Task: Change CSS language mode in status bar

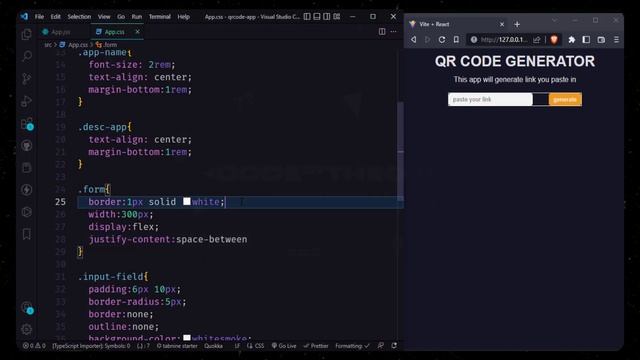Action: coord(256,346)
